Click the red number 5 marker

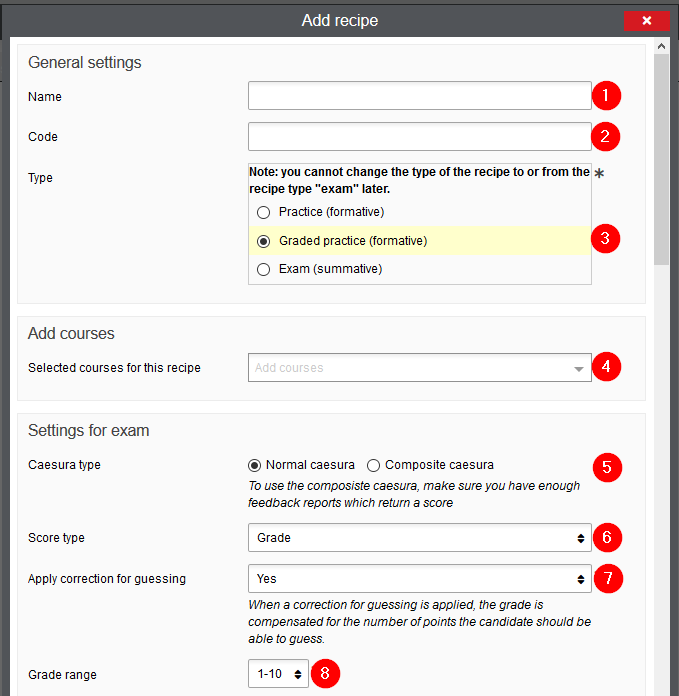(607, 467)
